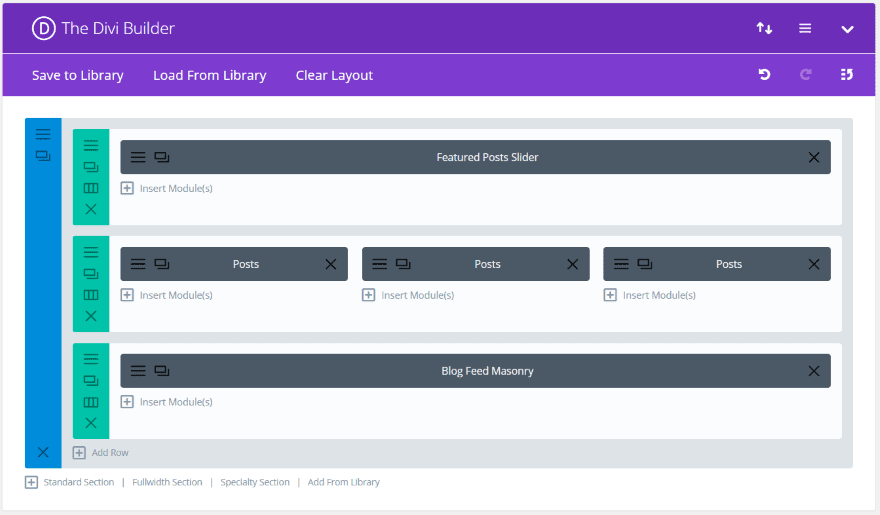Select the Featured Posts Slider module title
The width and height of the screenshot is (880, 515).
click(487, 157)
